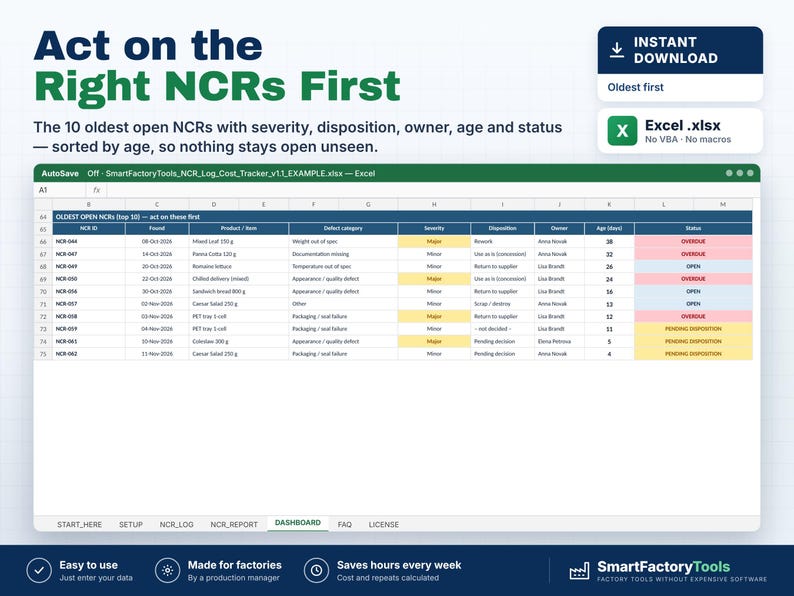Click the SmartFactoryTools brand name
Viewport: 794px width, 596px height.
663,567
